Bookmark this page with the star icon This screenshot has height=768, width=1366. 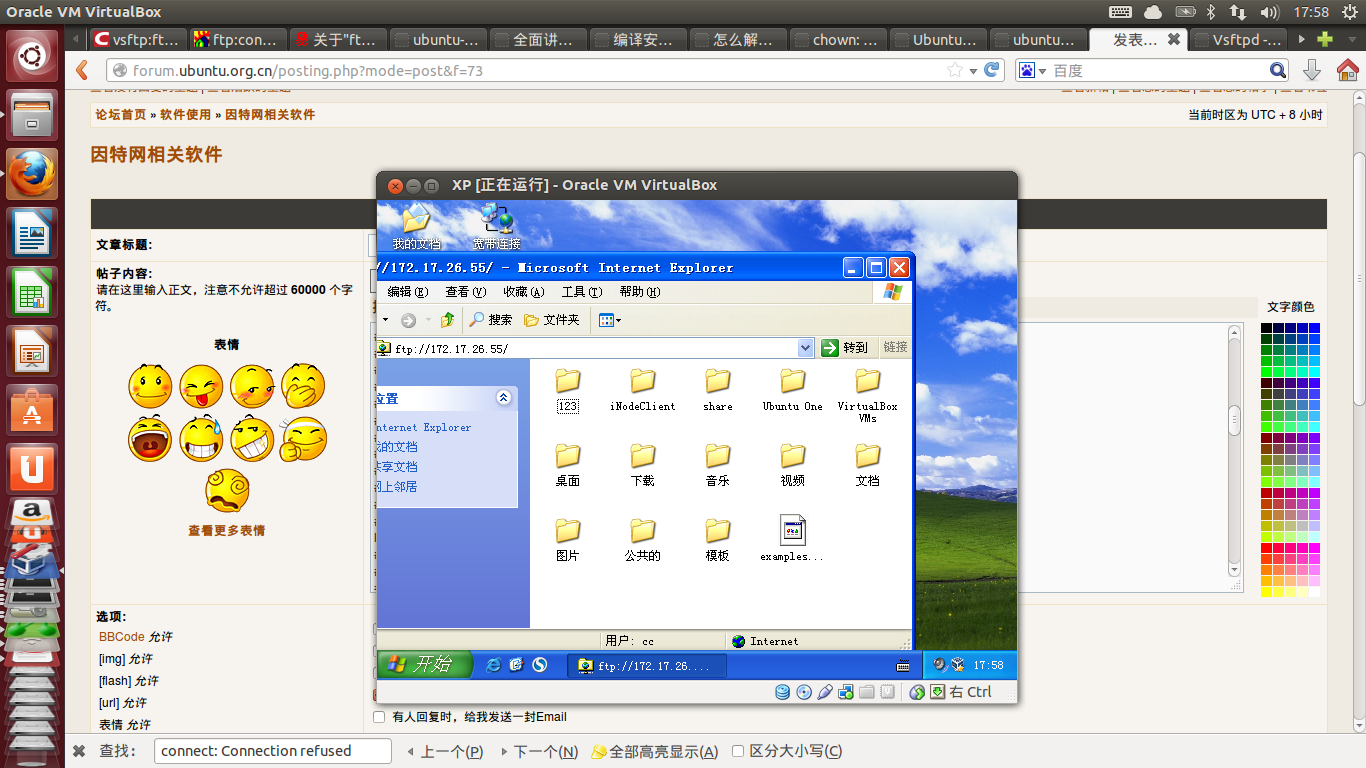click(955, 70)
